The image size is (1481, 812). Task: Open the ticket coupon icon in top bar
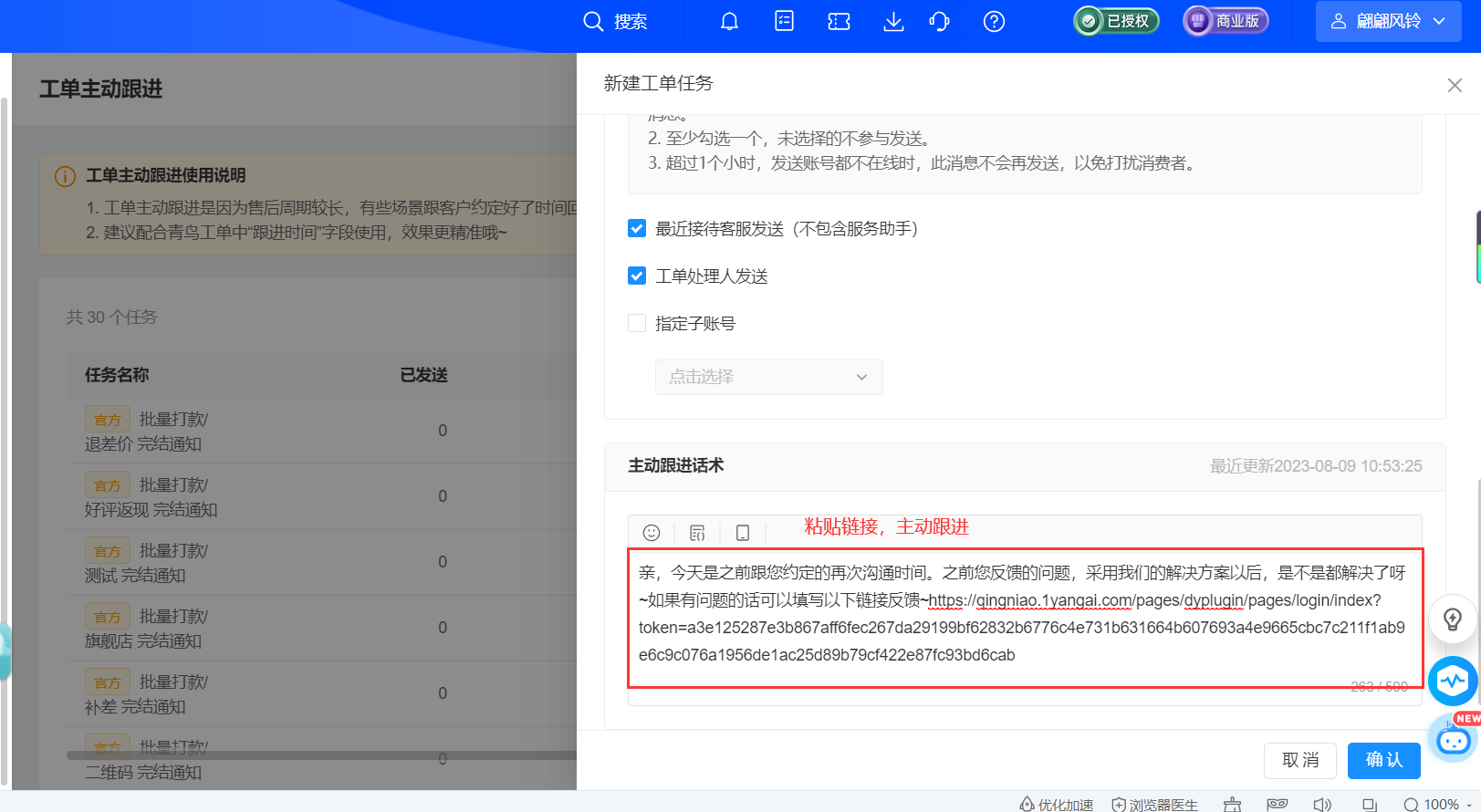coord(839,21)
